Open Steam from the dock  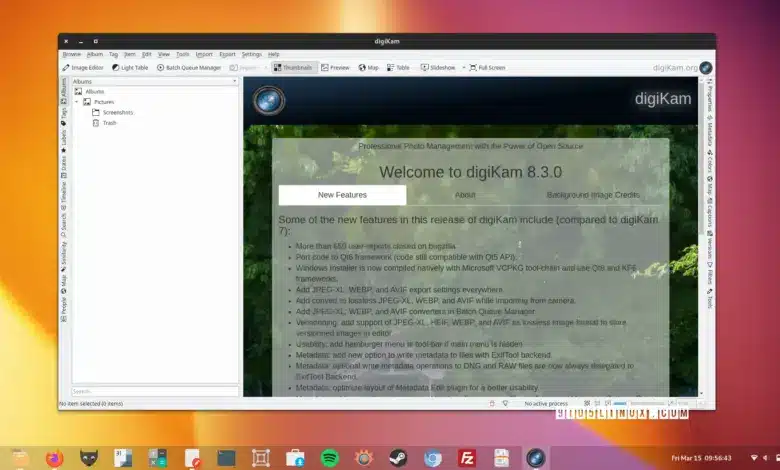click(398, 458)
